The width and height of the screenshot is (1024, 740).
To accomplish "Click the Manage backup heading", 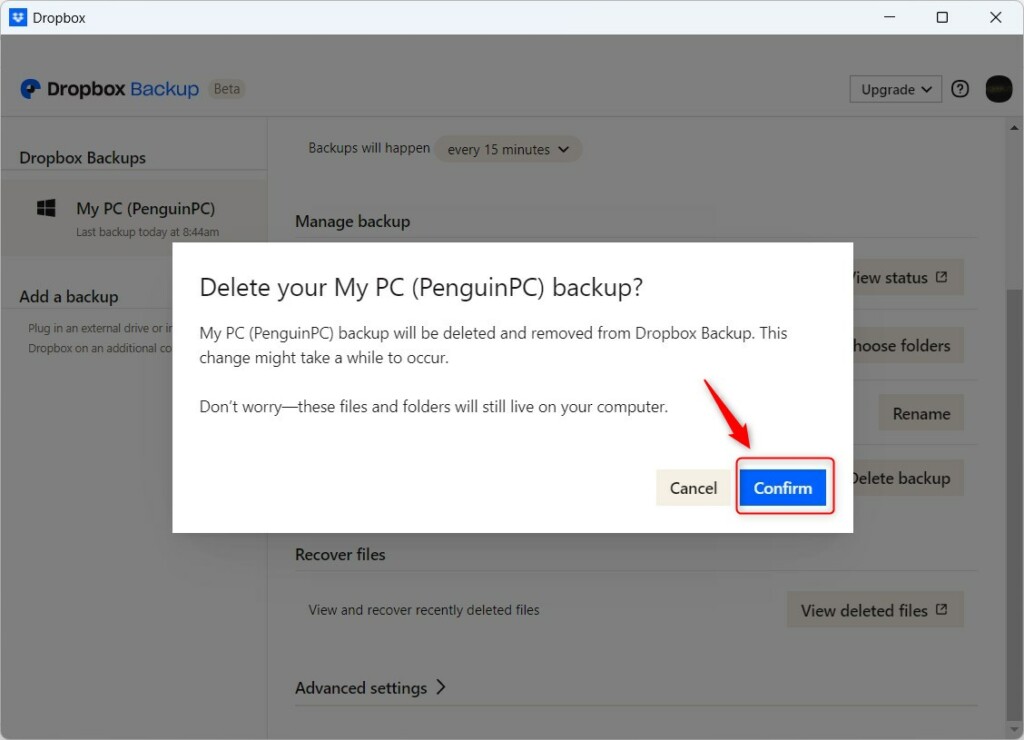I will tap(353, 221).
